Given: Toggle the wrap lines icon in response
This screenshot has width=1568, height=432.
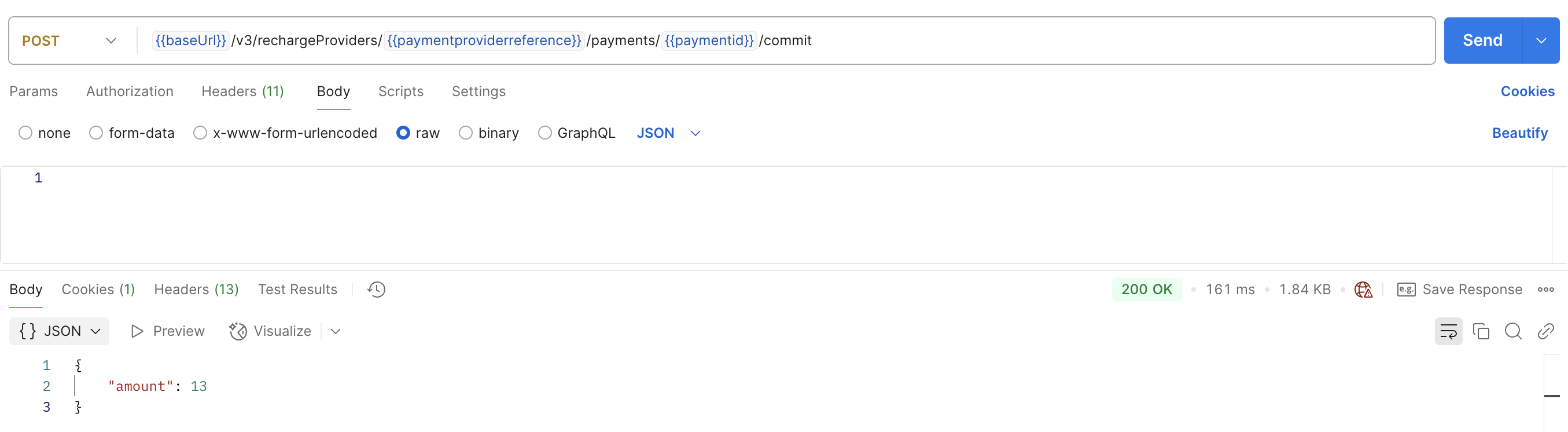Looking at the screenshot, I should click(x=1448, y=331).
